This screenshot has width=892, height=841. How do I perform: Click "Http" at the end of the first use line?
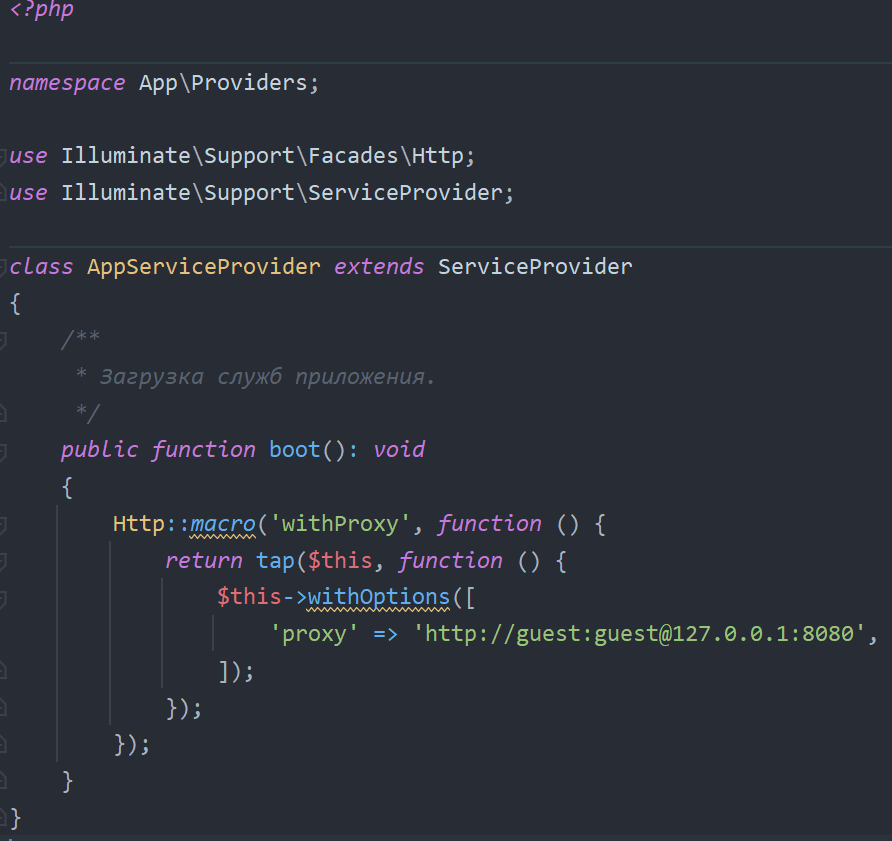437,156
